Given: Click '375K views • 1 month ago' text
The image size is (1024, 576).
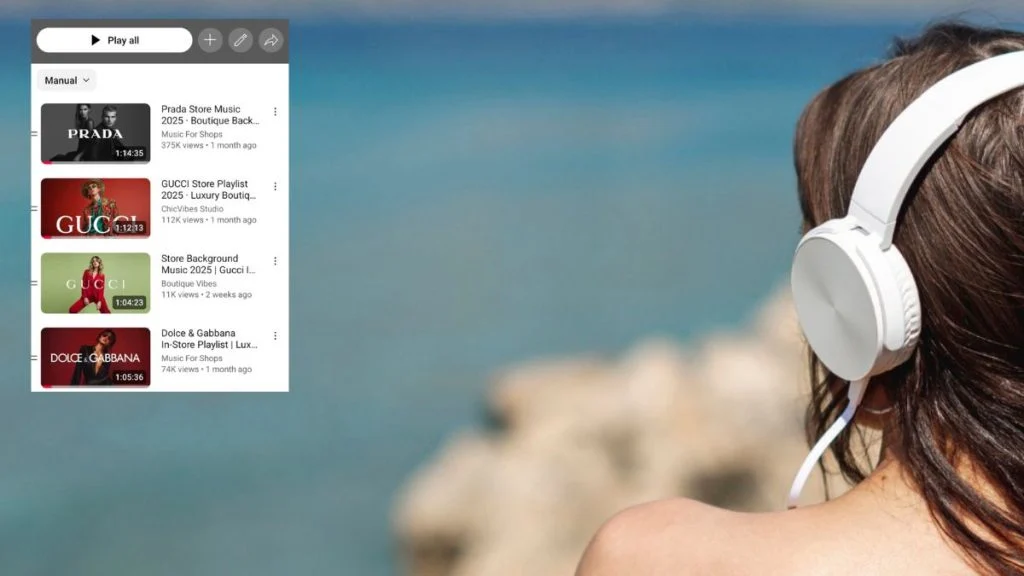Looking at the screenshot, I should [x=208, y=146].
